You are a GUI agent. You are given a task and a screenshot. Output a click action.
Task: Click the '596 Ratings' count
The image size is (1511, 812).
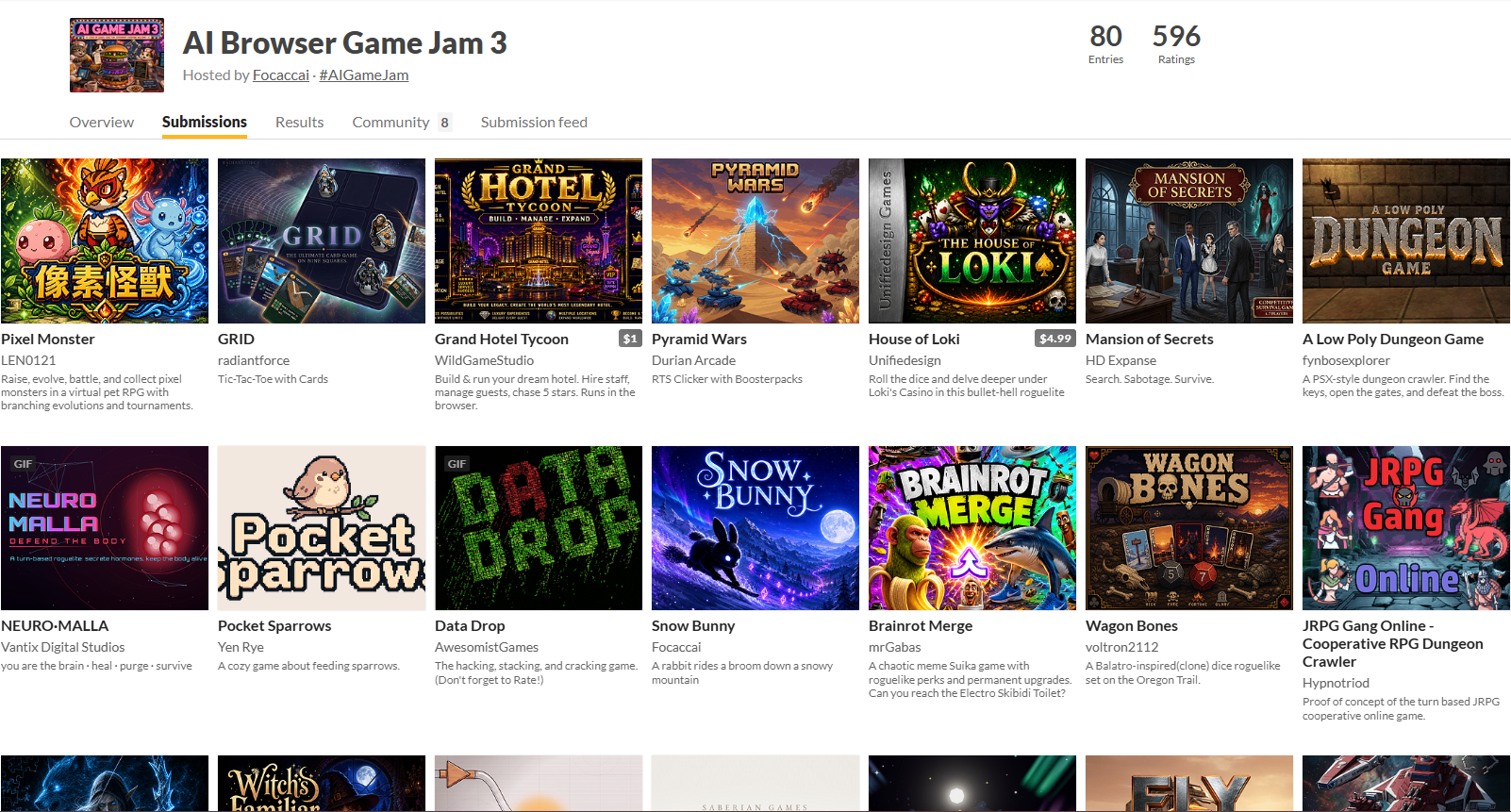[1176, 44]
